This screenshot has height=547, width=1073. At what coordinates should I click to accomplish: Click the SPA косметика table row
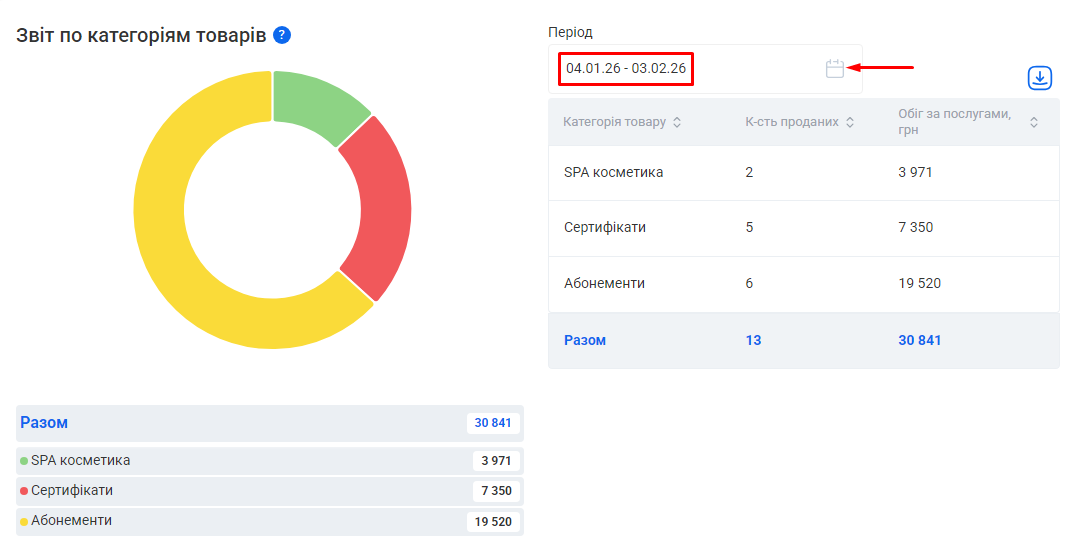coord(803,172)
